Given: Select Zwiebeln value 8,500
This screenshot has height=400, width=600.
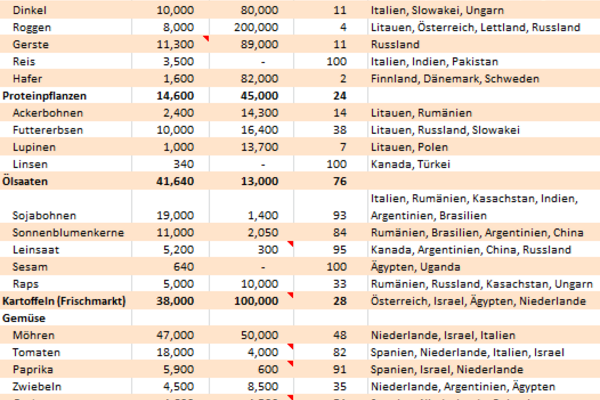Looking at the screenshot, I should click(x=263, y=387).
